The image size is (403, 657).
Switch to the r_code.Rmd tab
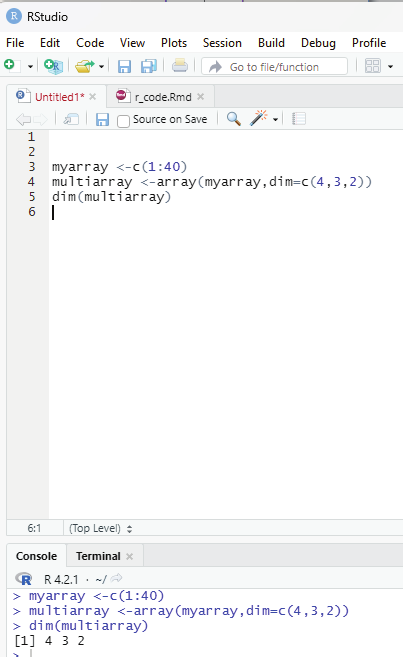pyautogui.click(x=163, y=97)
